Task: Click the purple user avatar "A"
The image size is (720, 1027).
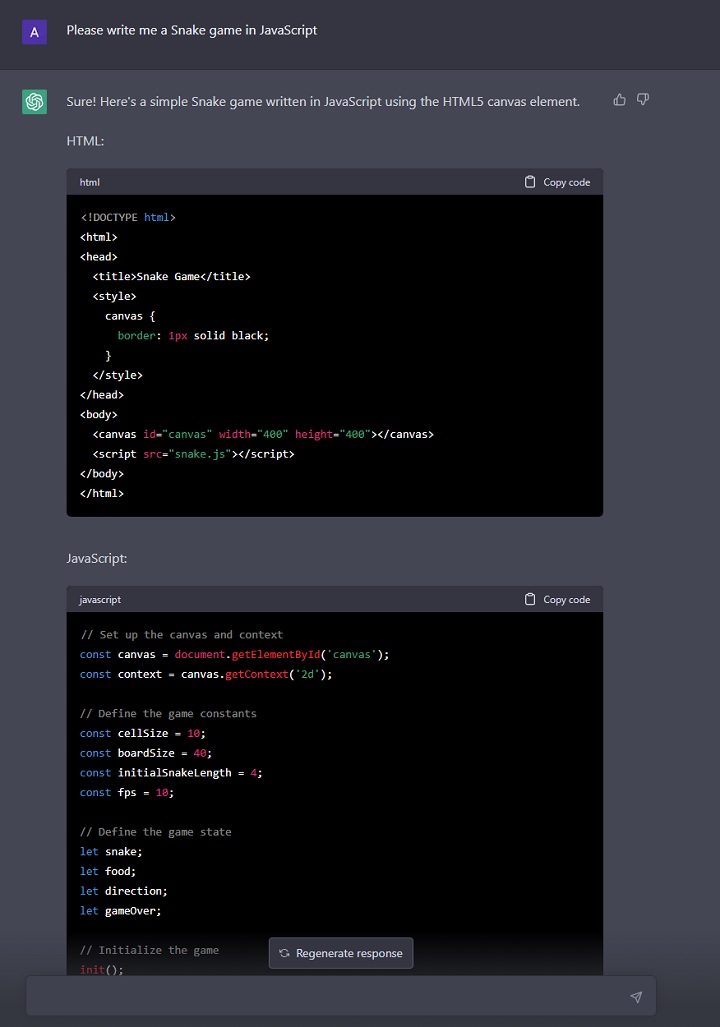Action: (x=35, y=31)
